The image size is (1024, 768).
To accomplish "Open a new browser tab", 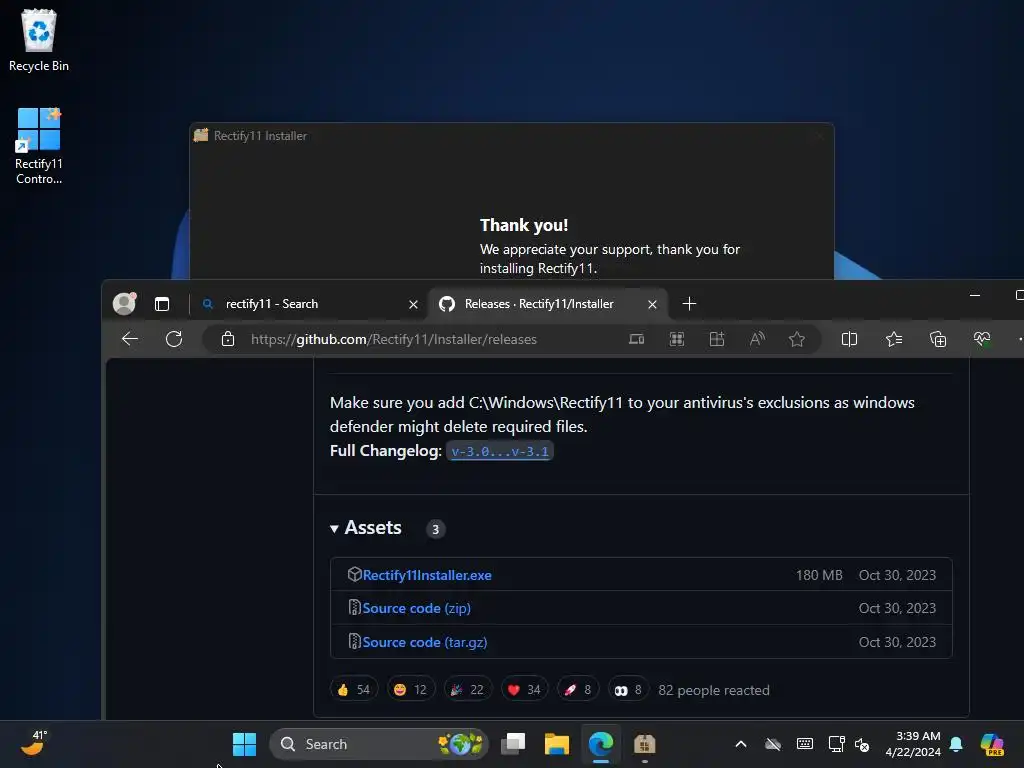I will [689, 304].
